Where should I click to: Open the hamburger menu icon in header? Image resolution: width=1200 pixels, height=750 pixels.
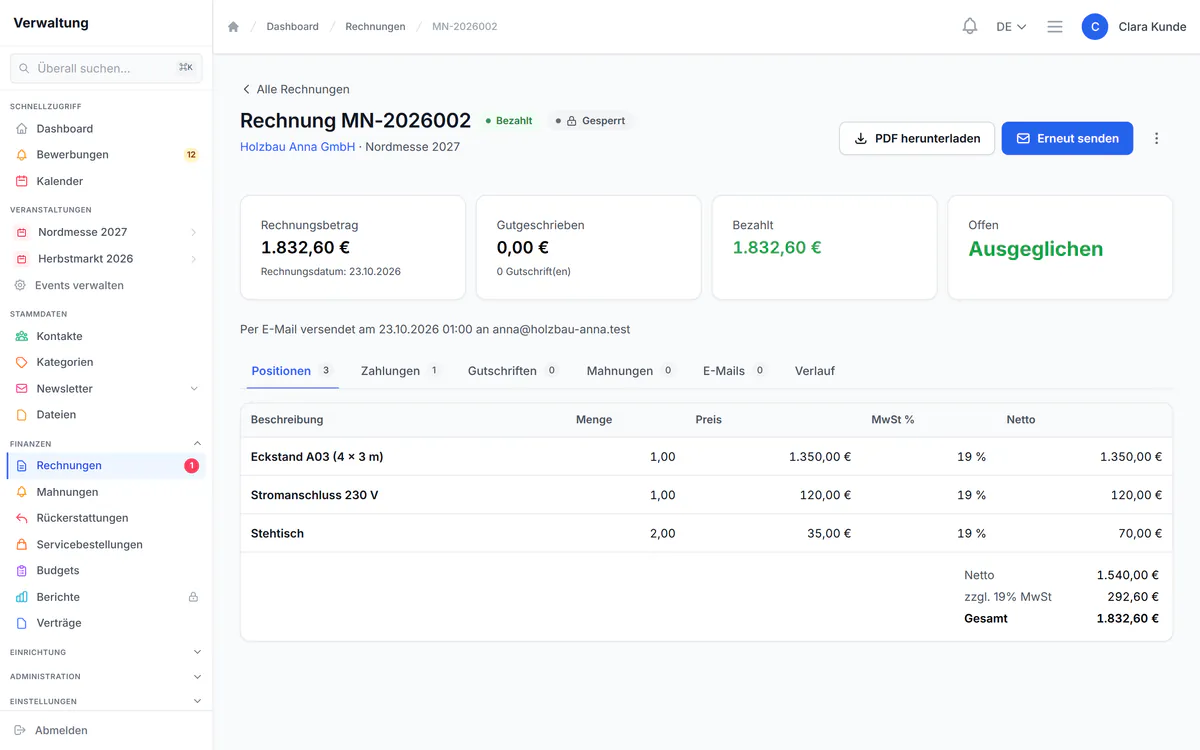coord(1055,27)
